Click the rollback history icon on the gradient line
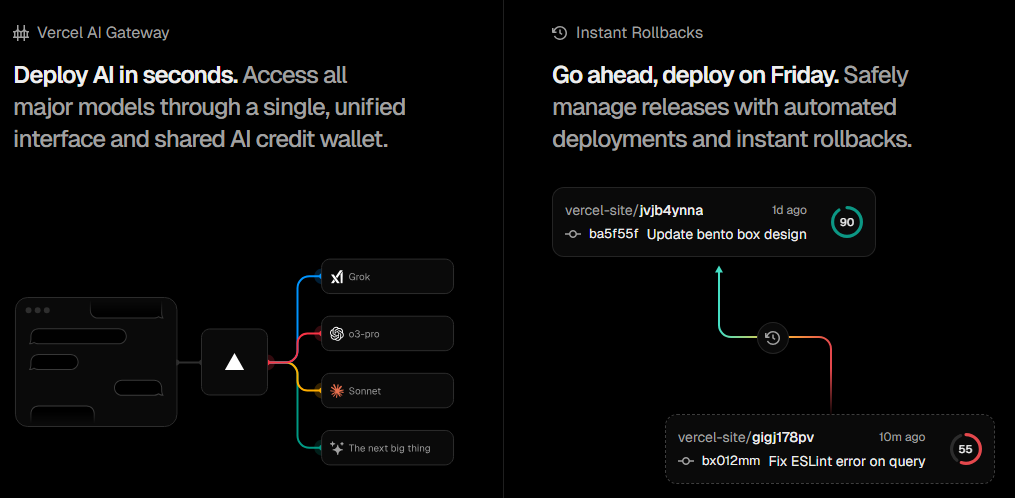The width and height of the screenshot is (1015, 498). pos(772,337)
